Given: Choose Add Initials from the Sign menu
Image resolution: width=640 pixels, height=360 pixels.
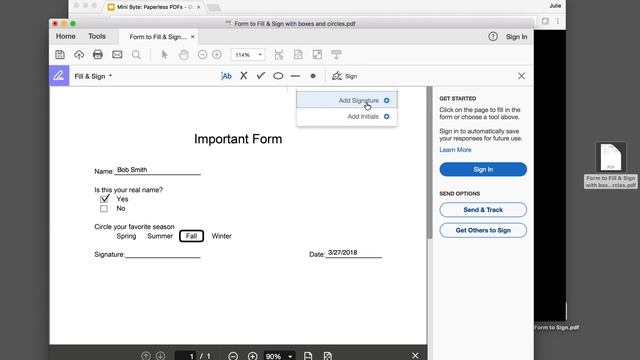Looking at the screenshot, I should coord(347,116).
